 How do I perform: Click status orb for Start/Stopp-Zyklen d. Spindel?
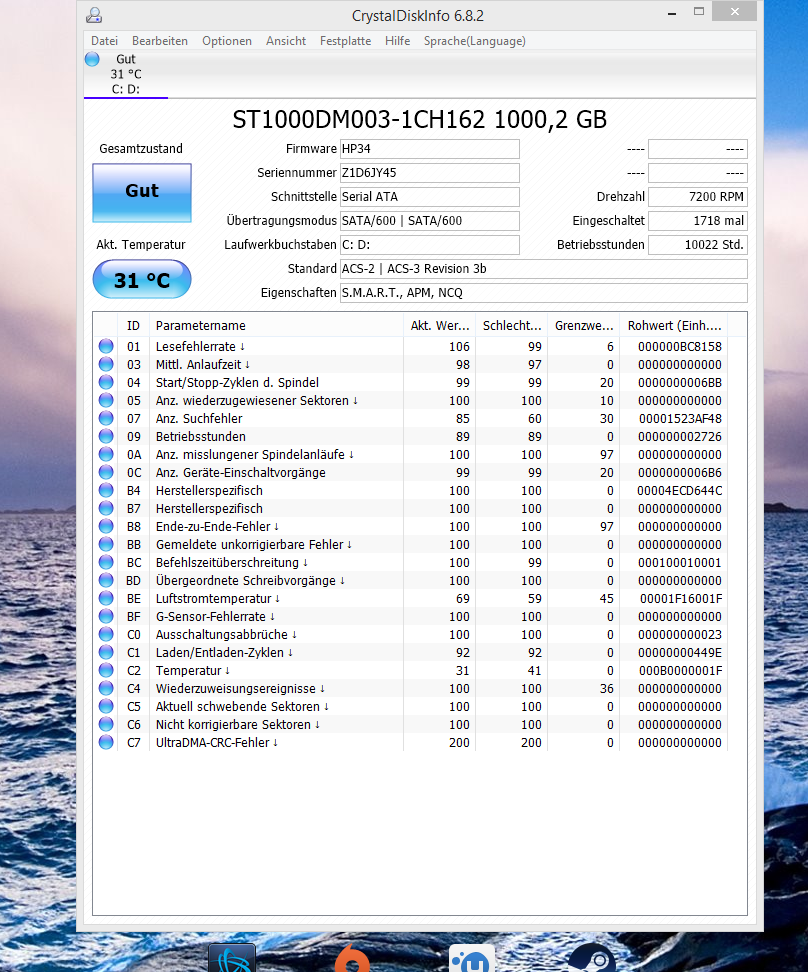(x=106, y=382)
